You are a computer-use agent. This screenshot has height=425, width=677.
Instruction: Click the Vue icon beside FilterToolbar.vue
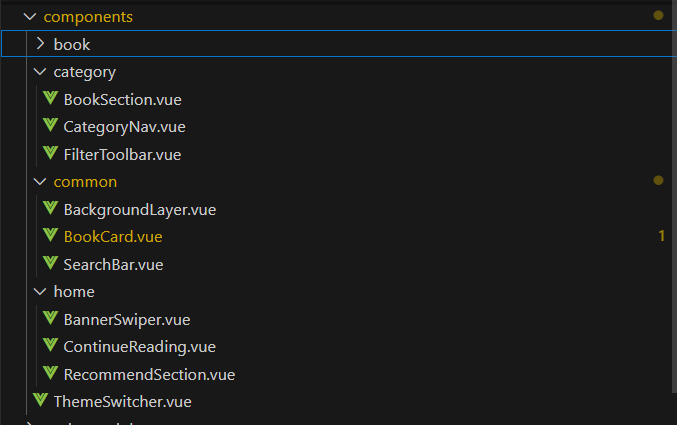click(x=51, y=153)
